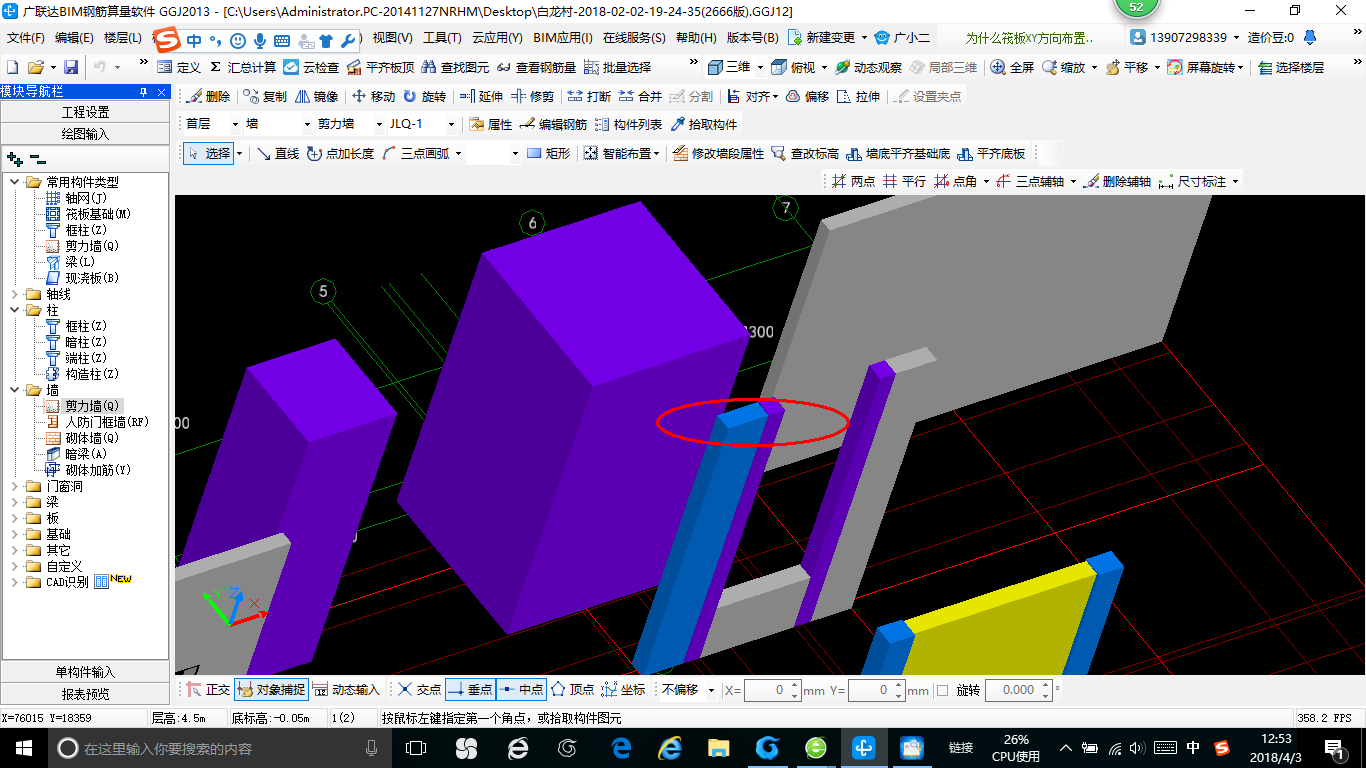
Task: Expand the 门窗洞 tree node
Action: point(14,486)
